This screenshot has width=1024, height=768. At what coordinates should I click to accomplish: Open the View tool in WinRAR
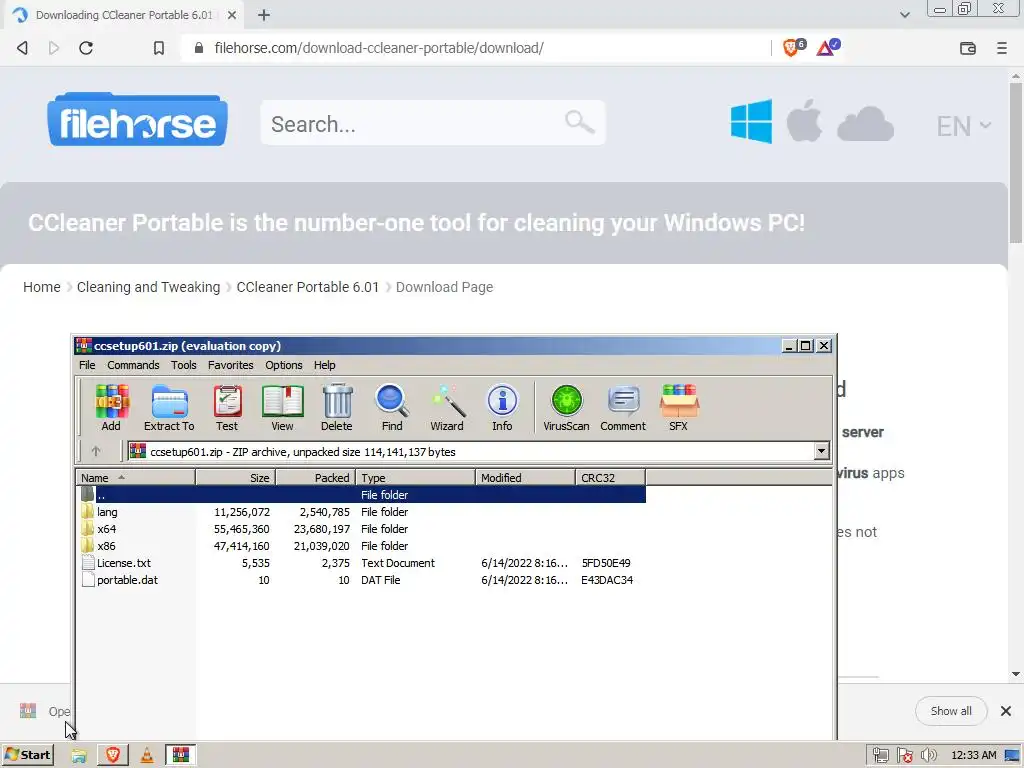pos(282,408)
